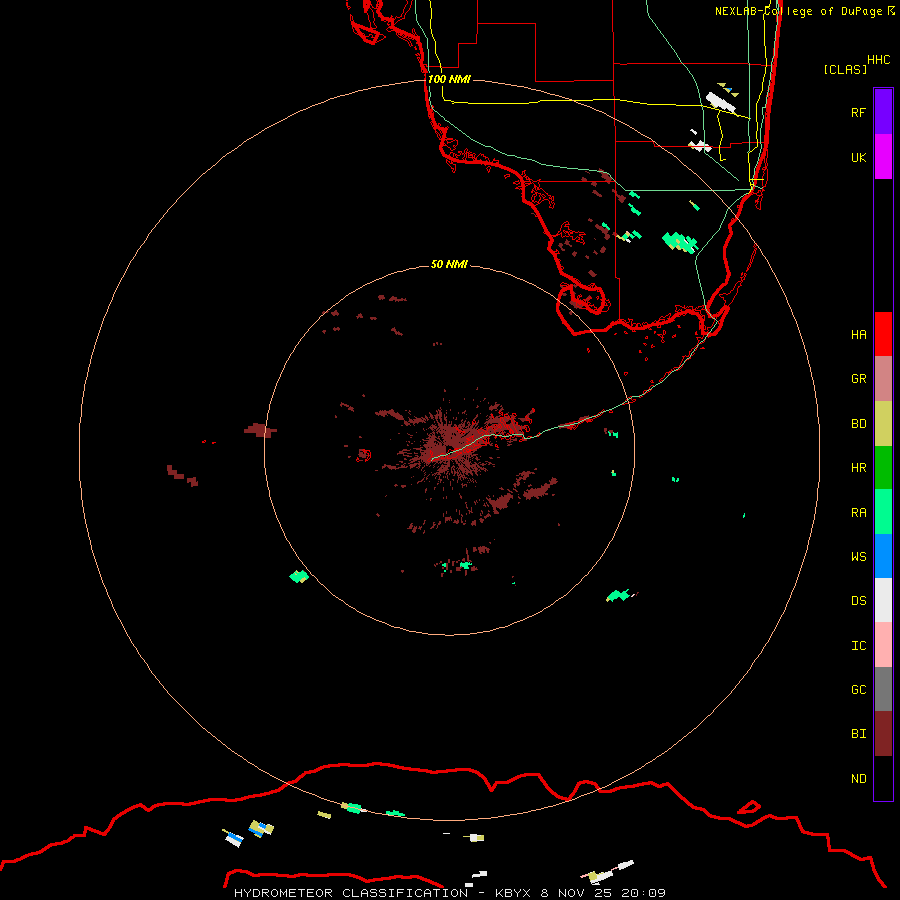Click the ND legend label
Viewport: 900px width, 900px height.
point(858,779)
